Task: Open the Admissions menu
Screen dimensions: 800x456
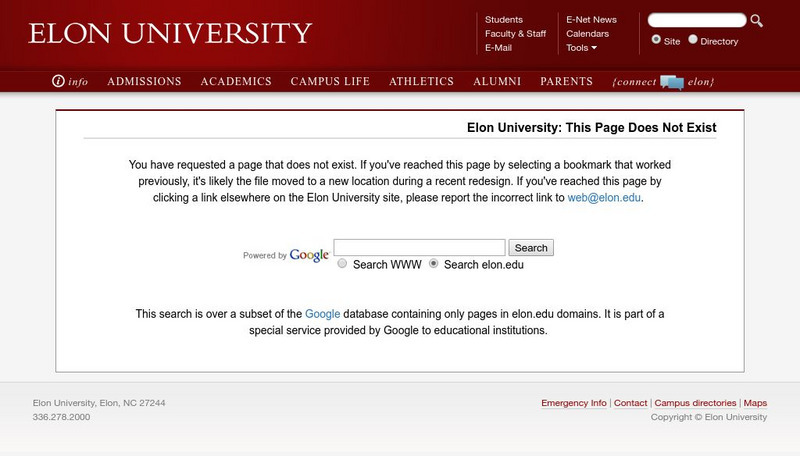Action: [144, 81]
